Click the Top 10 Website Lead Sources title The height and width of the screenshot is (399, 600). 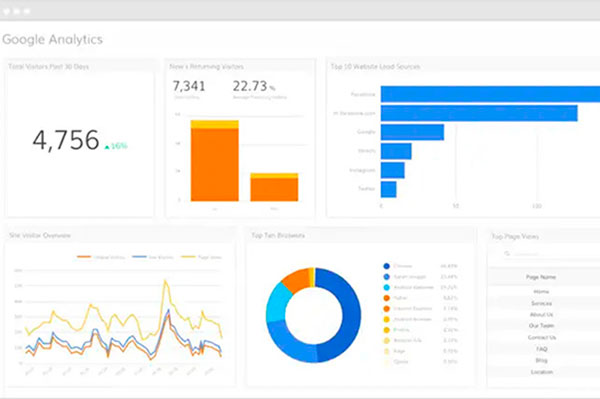click(x=375, y=67)
